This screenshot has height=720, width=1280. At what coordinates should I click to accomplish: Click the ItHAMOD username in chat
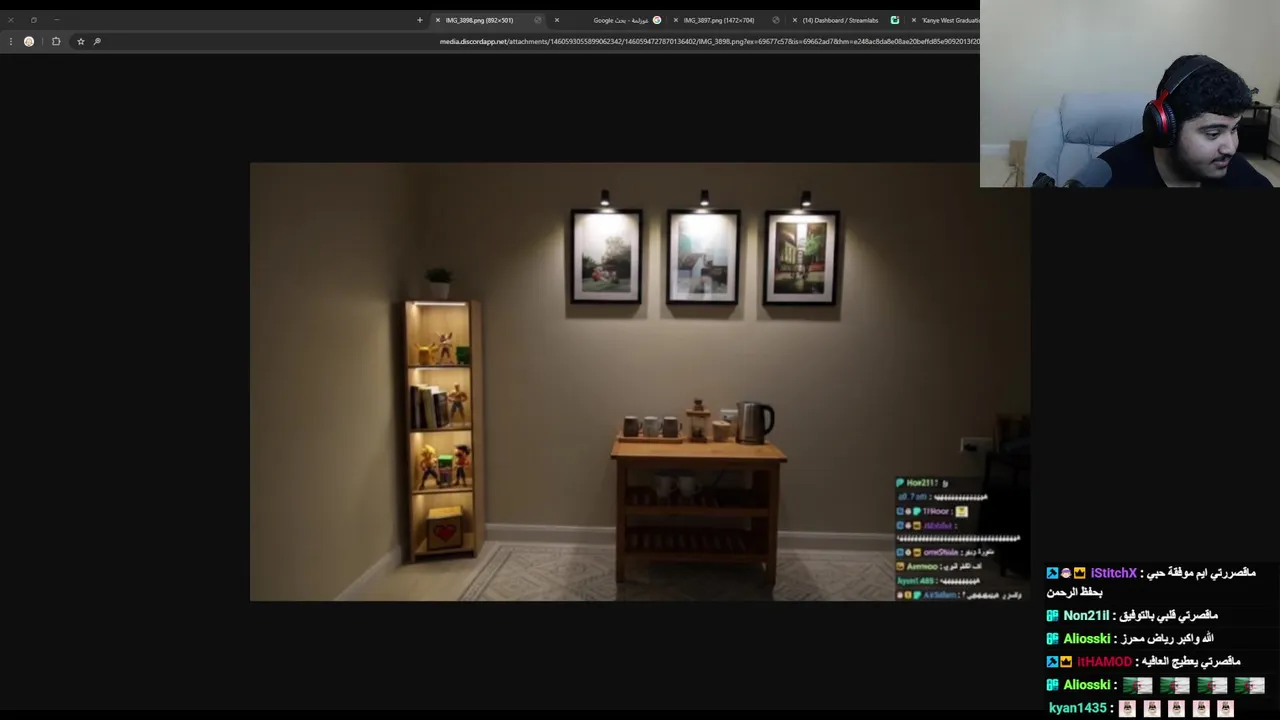[1104, 661]
